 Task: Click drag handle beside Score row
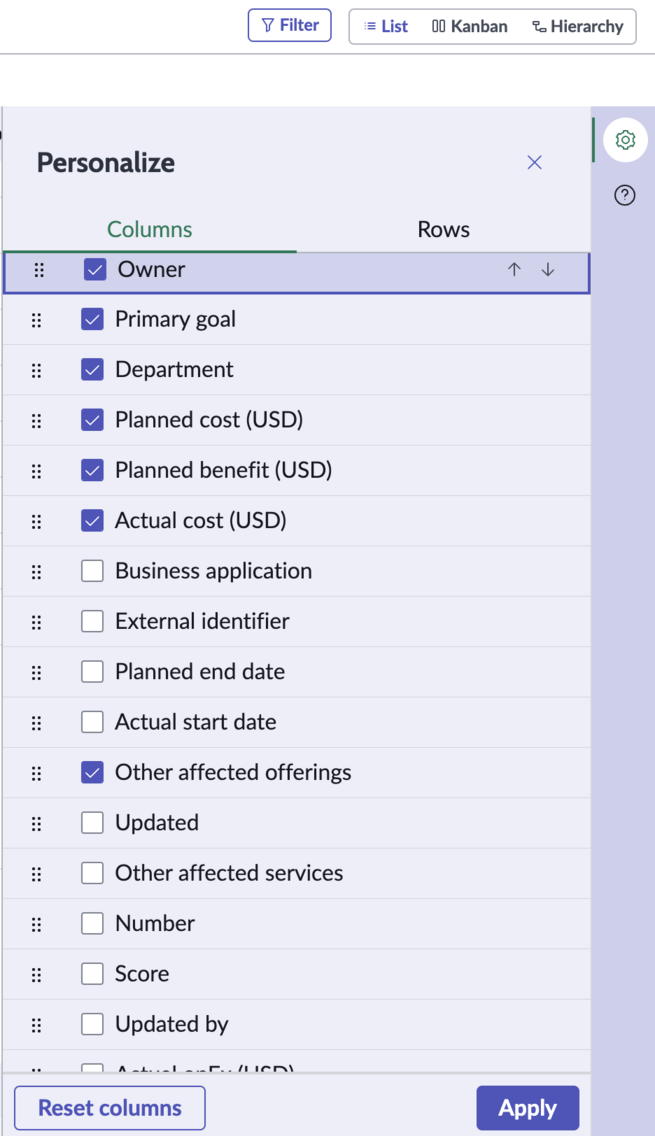coord(37,974)
